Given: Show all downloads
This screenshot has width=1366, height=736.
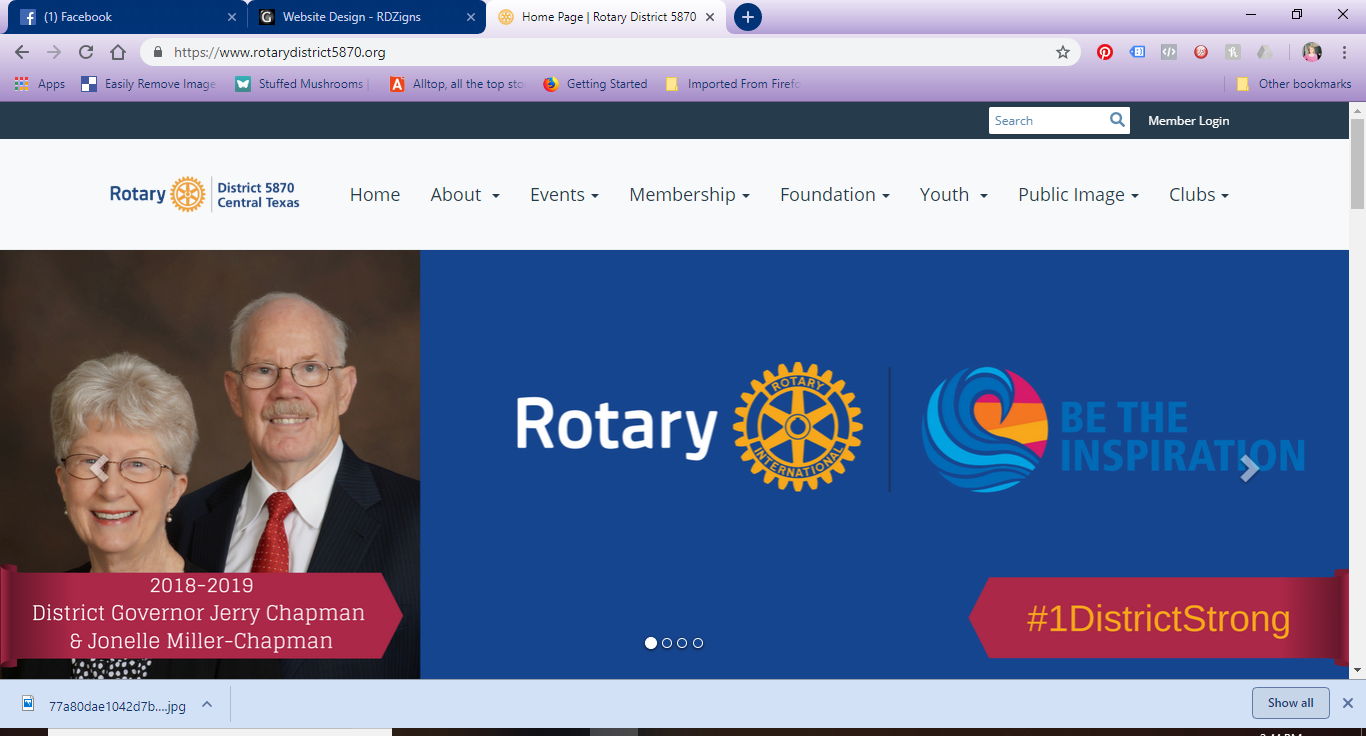Looking at the screenshot, I should coord(1290,703).
